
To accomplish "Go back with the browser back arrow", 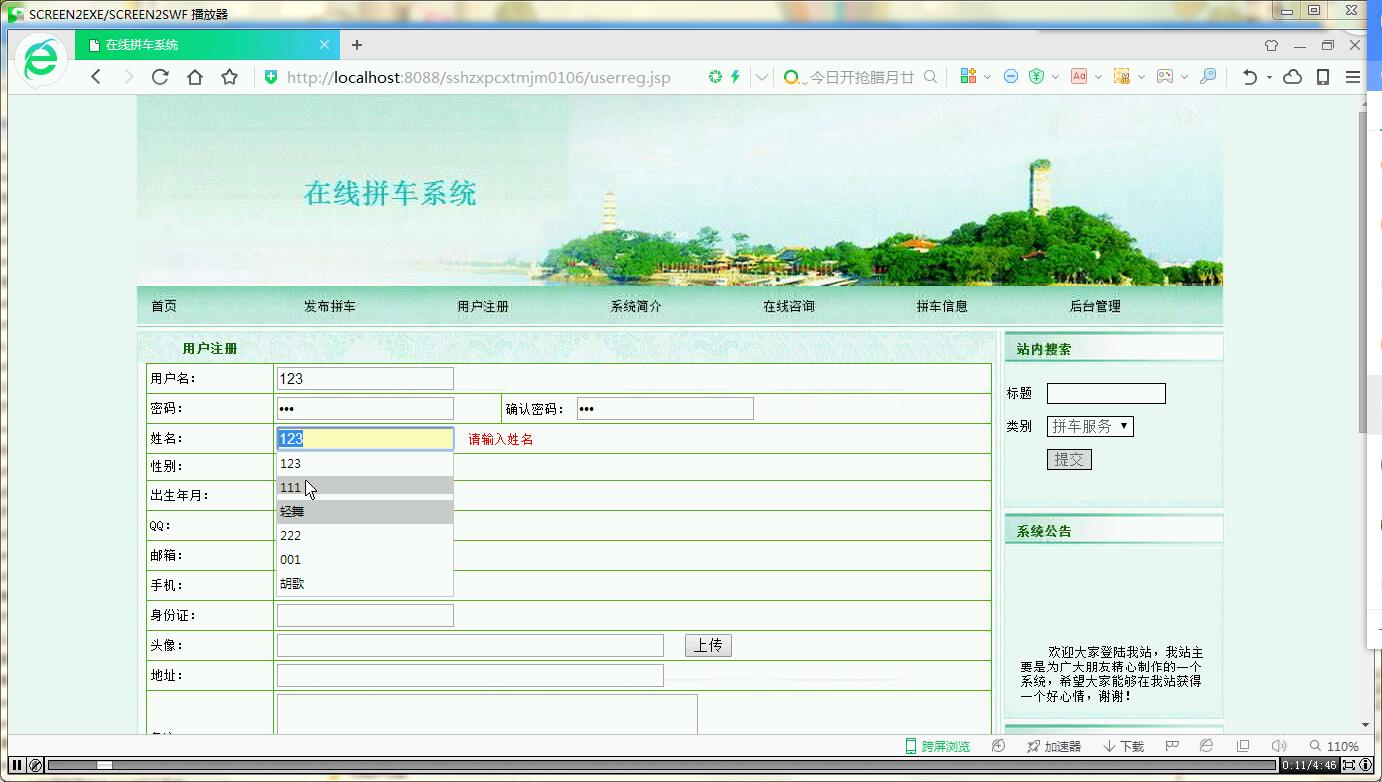I will click(96, 77).
